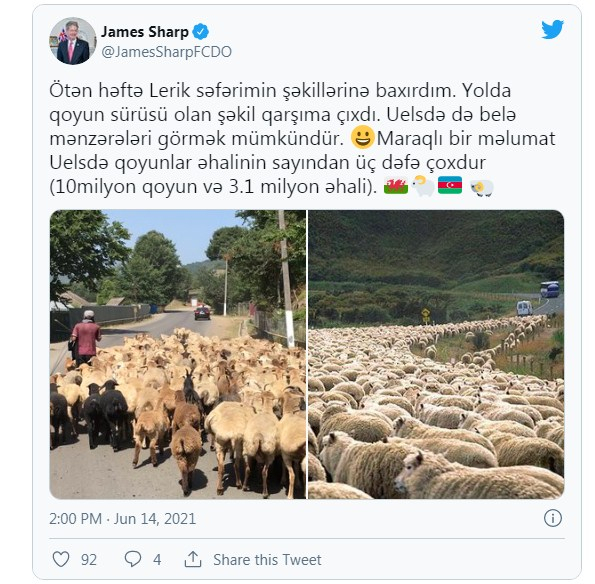Open the tweet info circle icon

552,518
